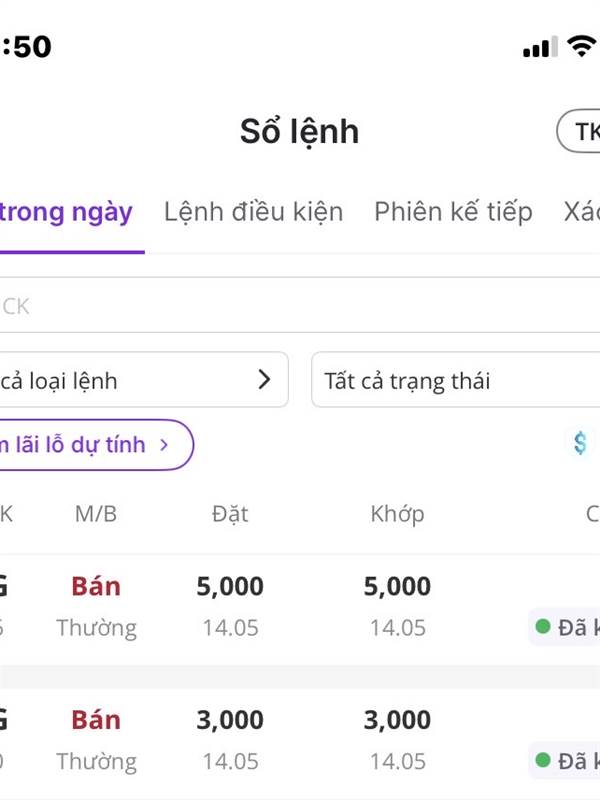This screenshot has height=800, width=600.
Task: Tap the Wi-Fi icon in status bar
Action: click(581, 46)
